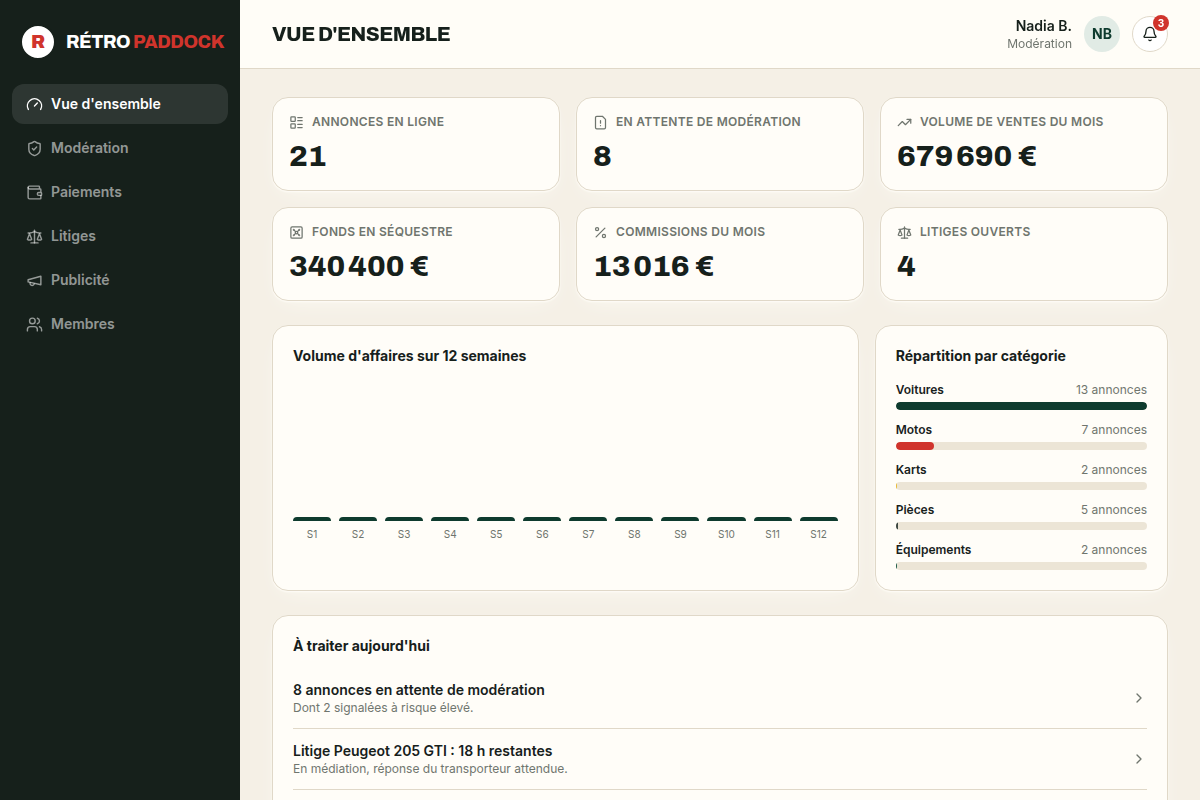Click the list icon on Annonces en ligne card
This screenshot has height=800, width=1200.
pos(296,122)
